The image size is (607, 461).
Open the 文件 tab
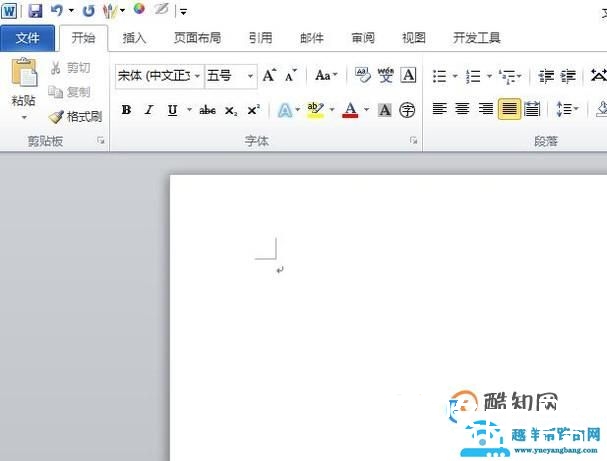27,38
